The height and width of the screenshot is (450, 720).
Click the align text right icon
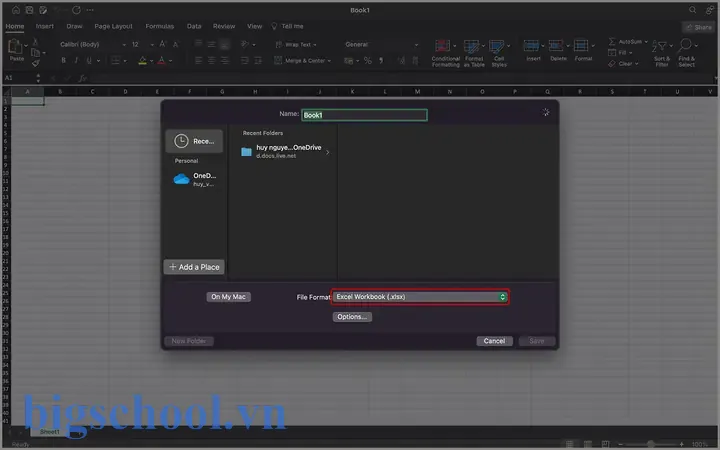tap(225, 60)
